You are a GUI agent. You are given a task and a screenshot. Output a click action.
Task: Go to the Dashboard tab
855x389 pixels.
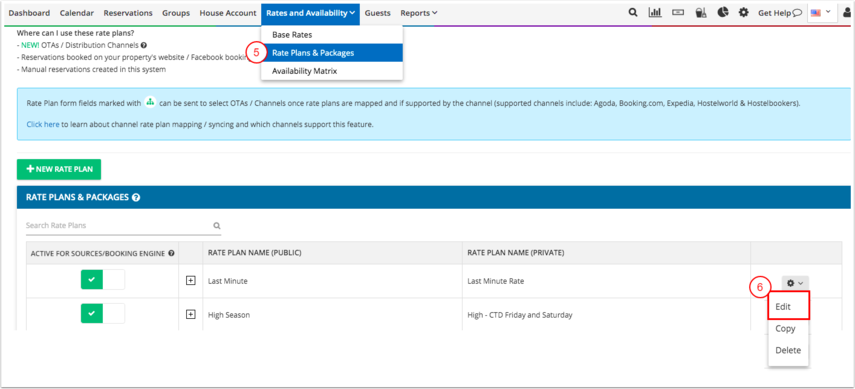(x=29, y=13)
